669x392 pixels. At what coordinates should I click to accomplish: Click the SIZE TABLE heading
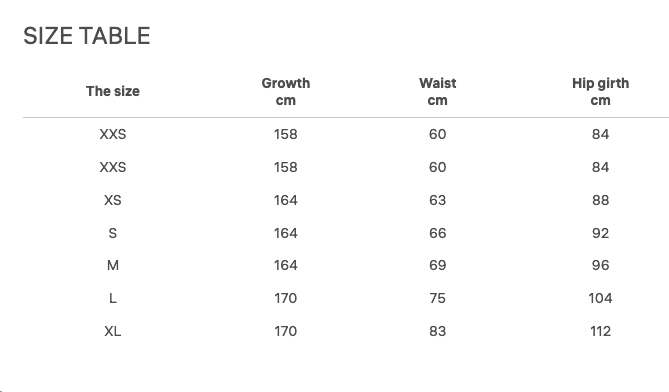coord(87,36)
